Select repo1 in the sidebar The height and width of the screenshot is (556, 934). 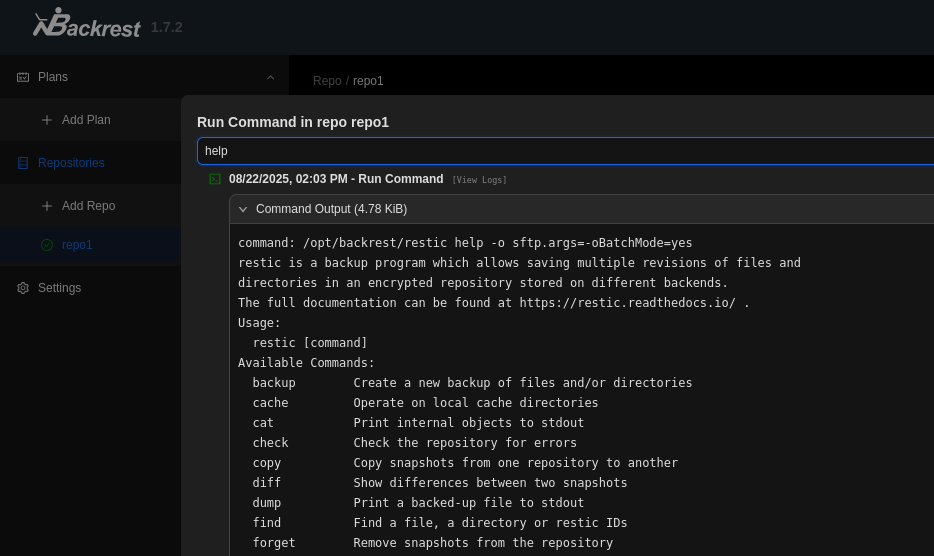pos(77,245)
